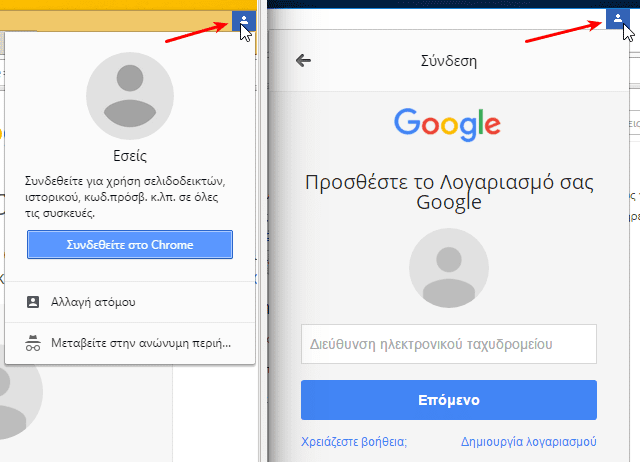The image size is (640, 462).
Task: Click the profile icon in right Chrome window
Action: click(618, 19)
